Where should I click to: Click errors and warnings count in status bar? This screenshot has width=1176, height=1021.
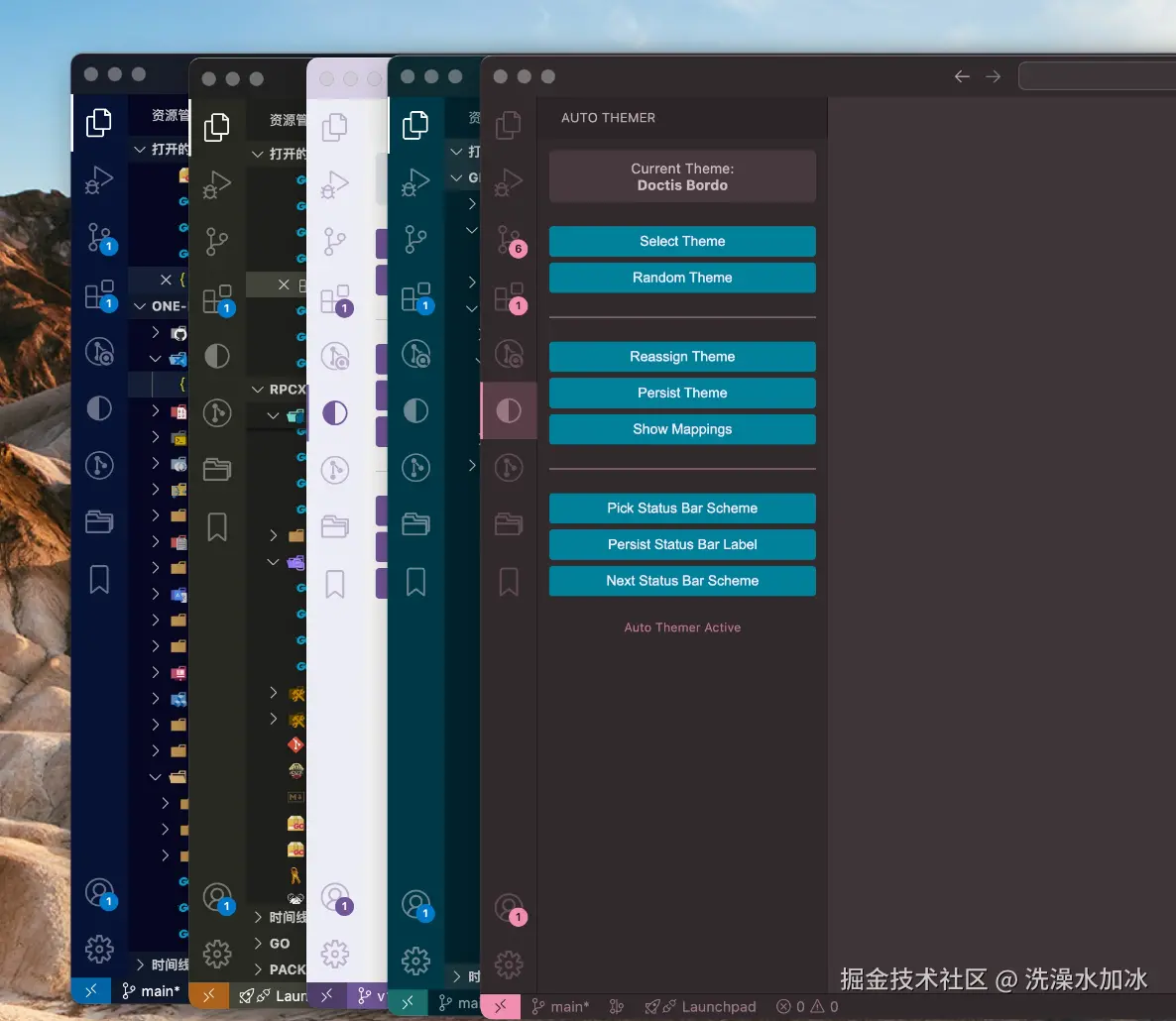[x=807, y=1007]
